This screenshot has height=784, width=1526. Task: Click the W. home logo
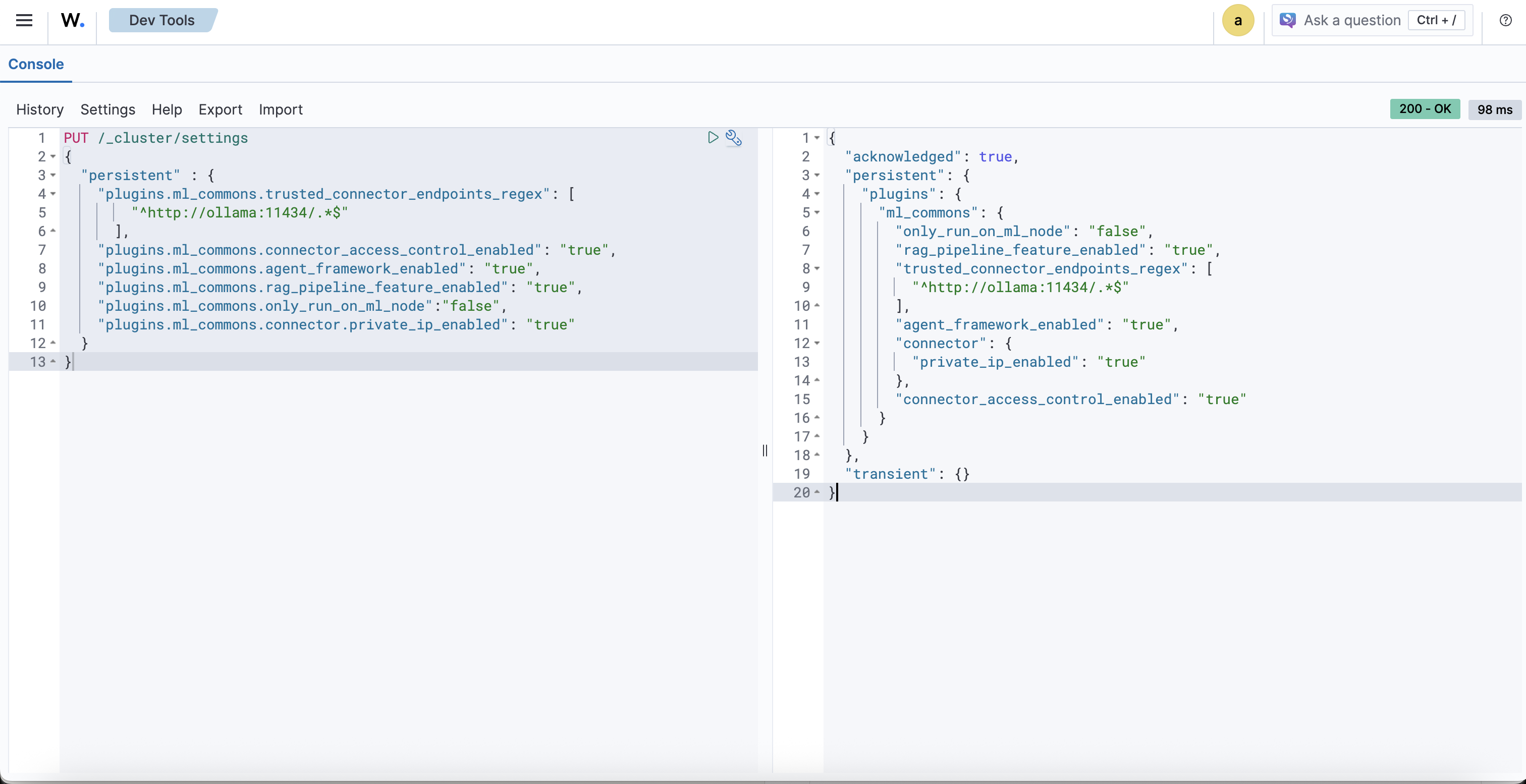pyautogui.click(x=72, y=20)
